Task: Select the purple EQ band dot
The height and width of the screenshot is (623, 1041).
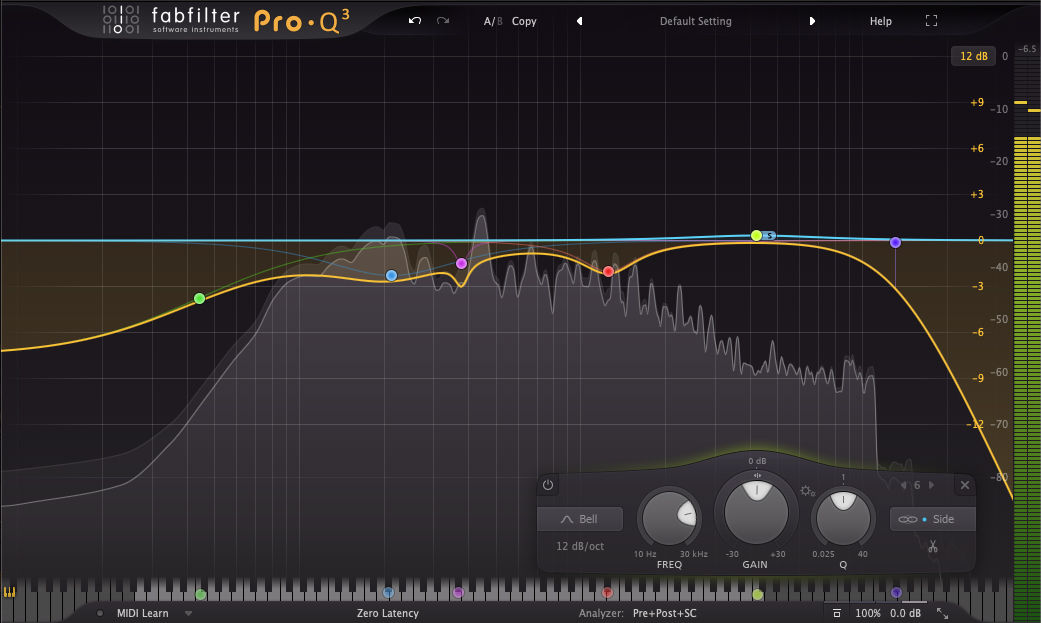Action: pyautogui.click(x=895, y=242)
